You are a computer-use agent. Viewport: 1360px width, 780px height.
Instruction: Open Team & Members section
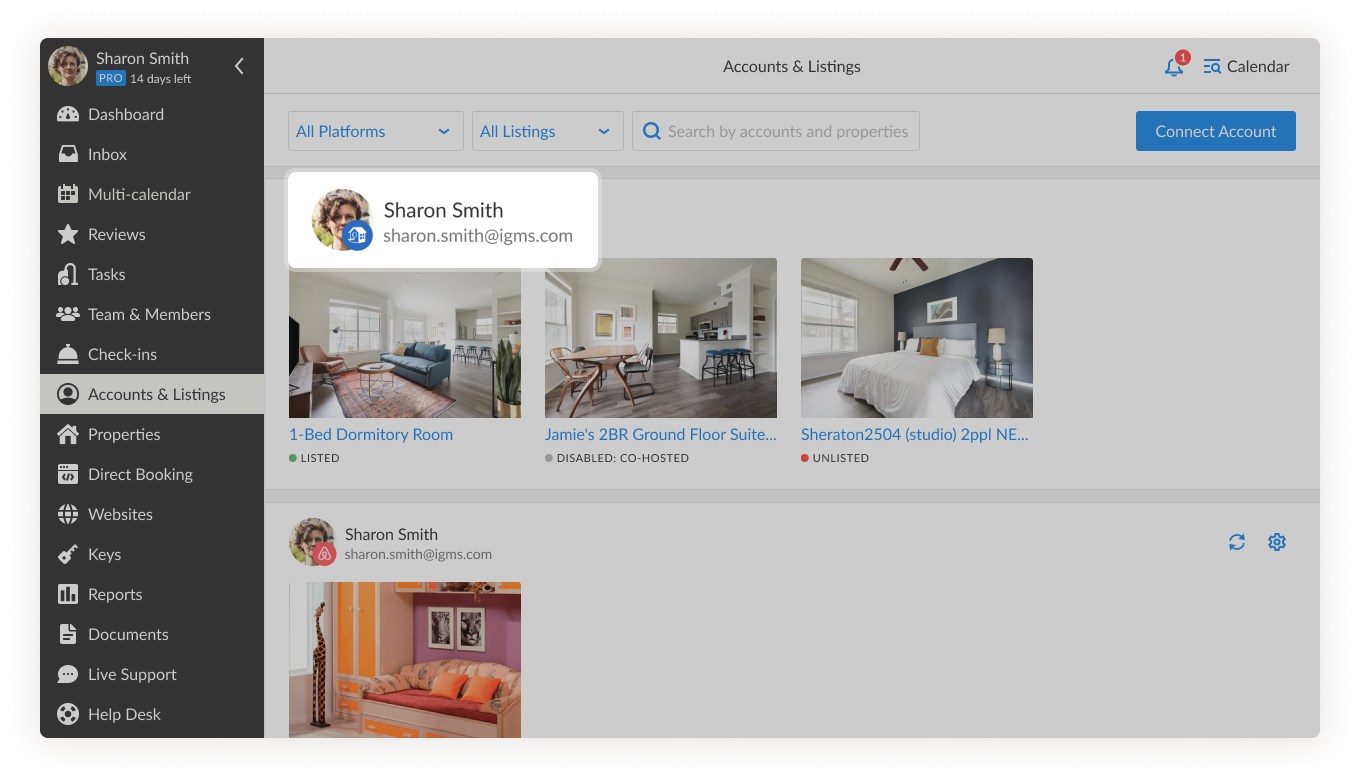tap(152, 314)
